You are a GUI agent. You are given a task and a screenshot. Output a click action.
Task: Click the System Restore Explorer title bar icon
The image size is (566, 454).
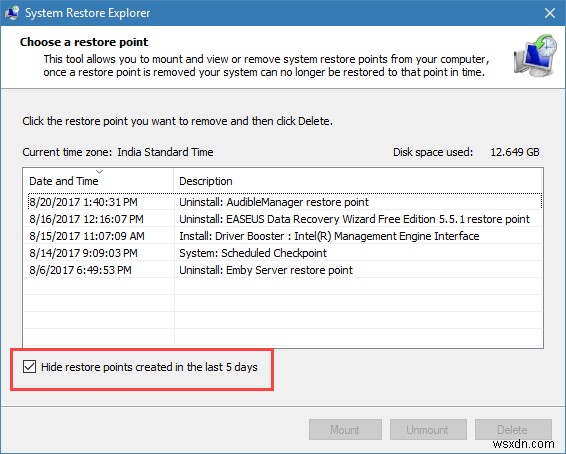click(x=12, y=13)
